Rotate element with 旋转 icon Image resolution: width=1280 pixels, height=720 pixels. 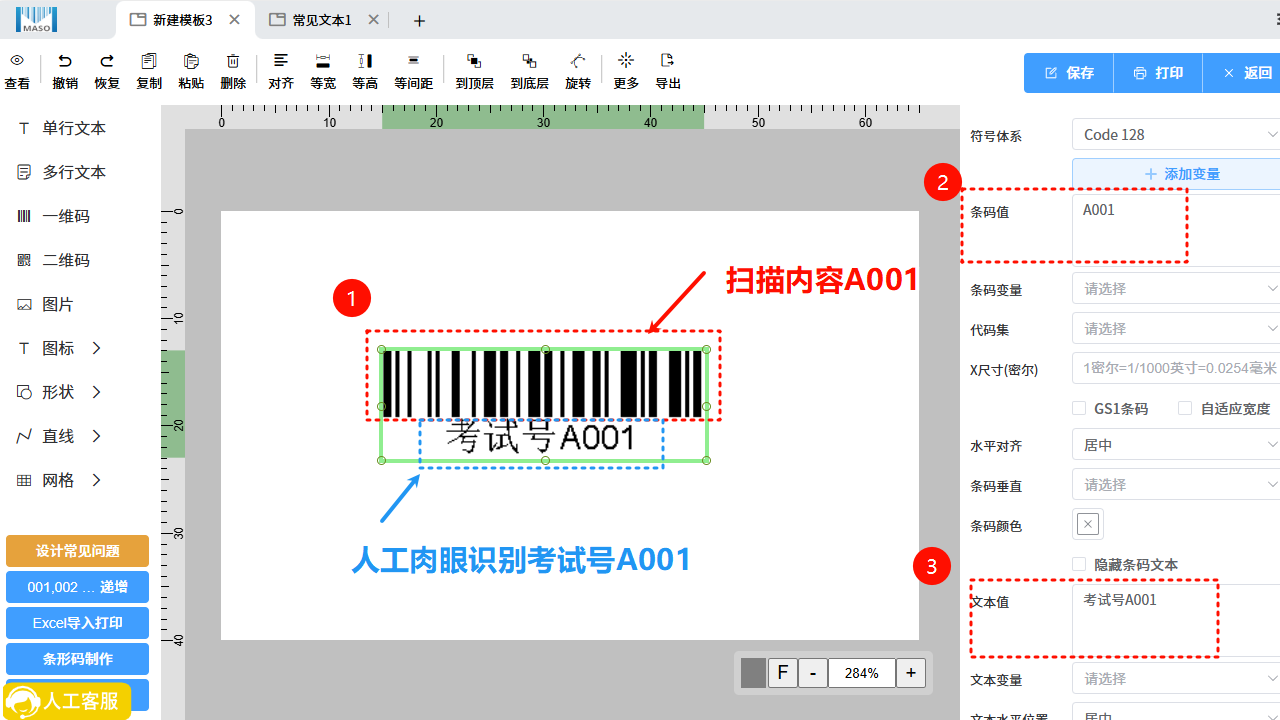click(578, 61)
